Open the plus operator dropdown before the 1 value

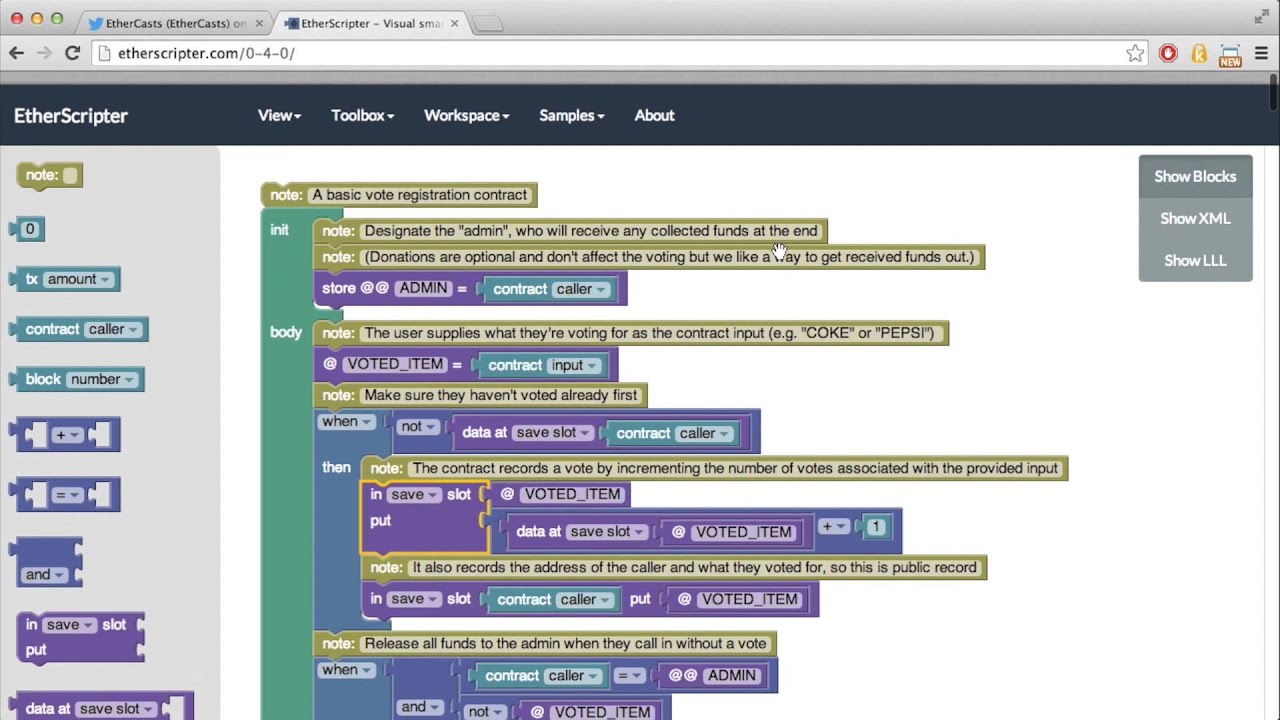[x=834, y=526]
